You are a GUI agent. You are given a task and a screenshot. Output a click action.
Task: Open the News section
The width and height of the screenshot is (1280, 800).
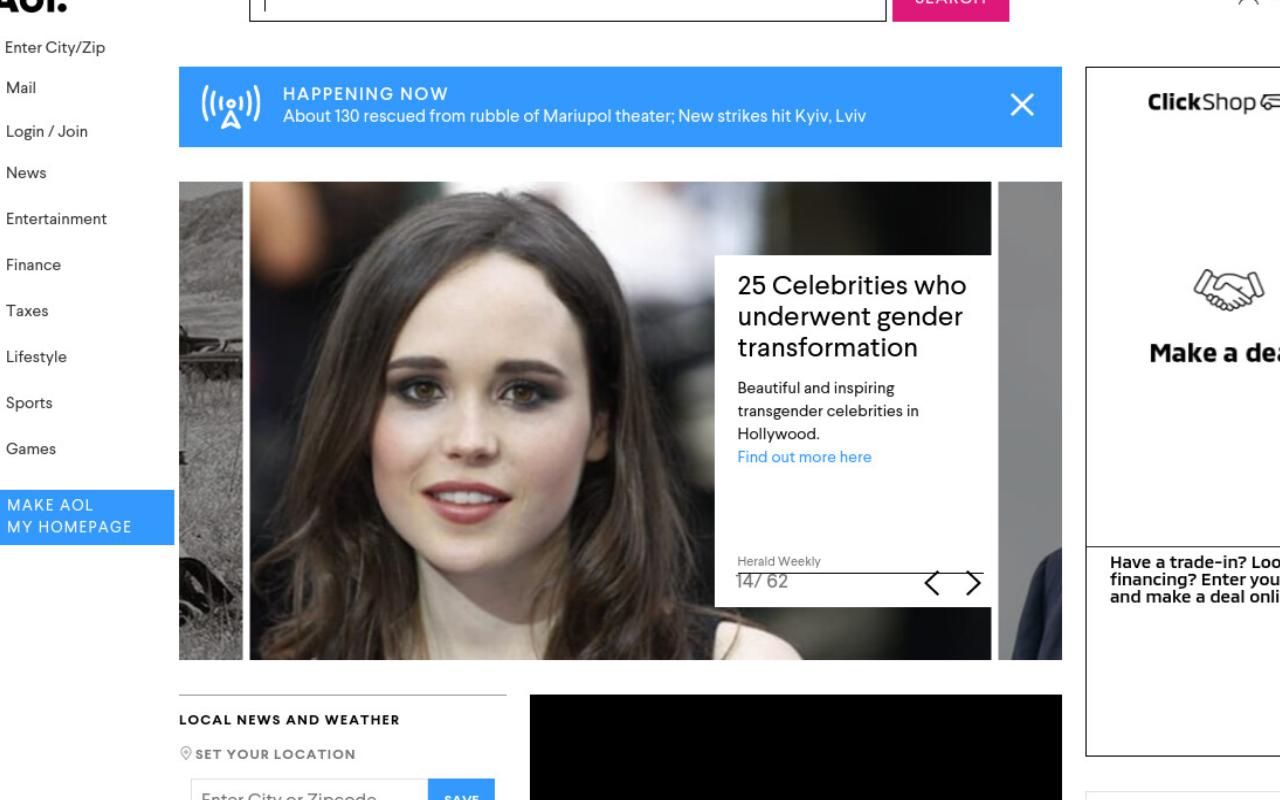(26, 173)
